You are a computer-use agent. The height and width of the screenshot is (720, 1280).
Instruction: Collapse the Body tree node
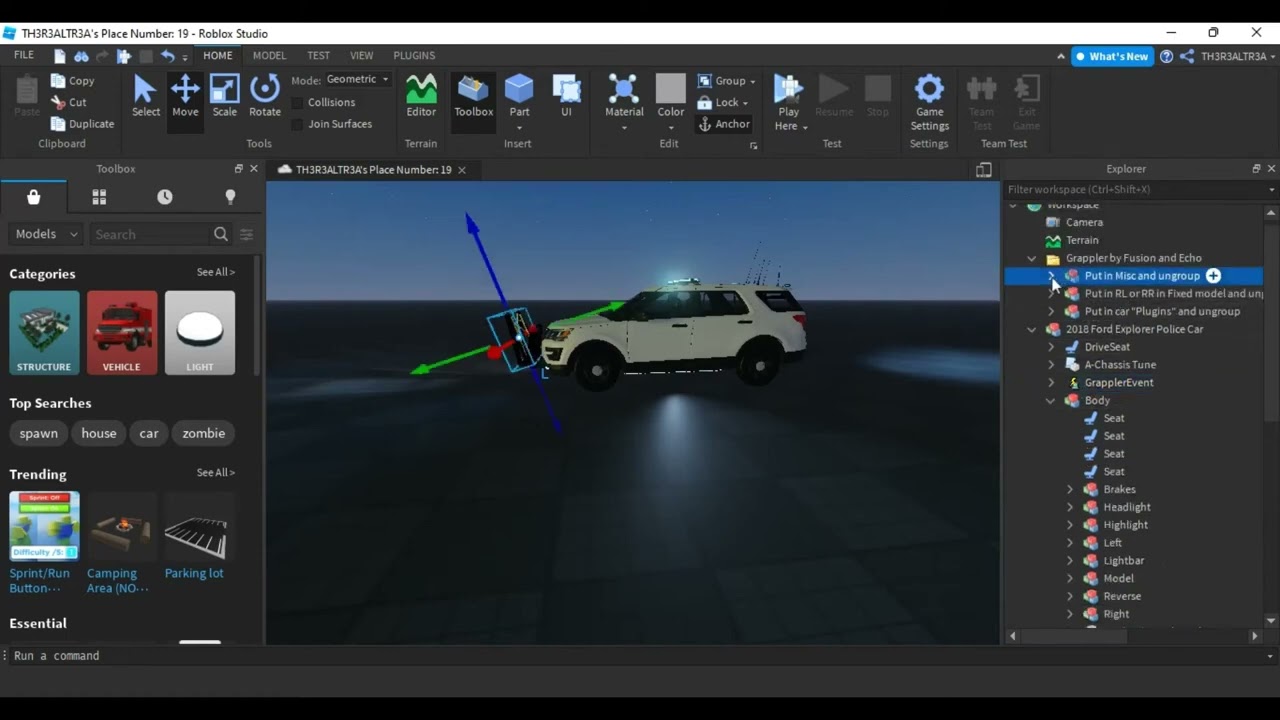[1051, 400]
